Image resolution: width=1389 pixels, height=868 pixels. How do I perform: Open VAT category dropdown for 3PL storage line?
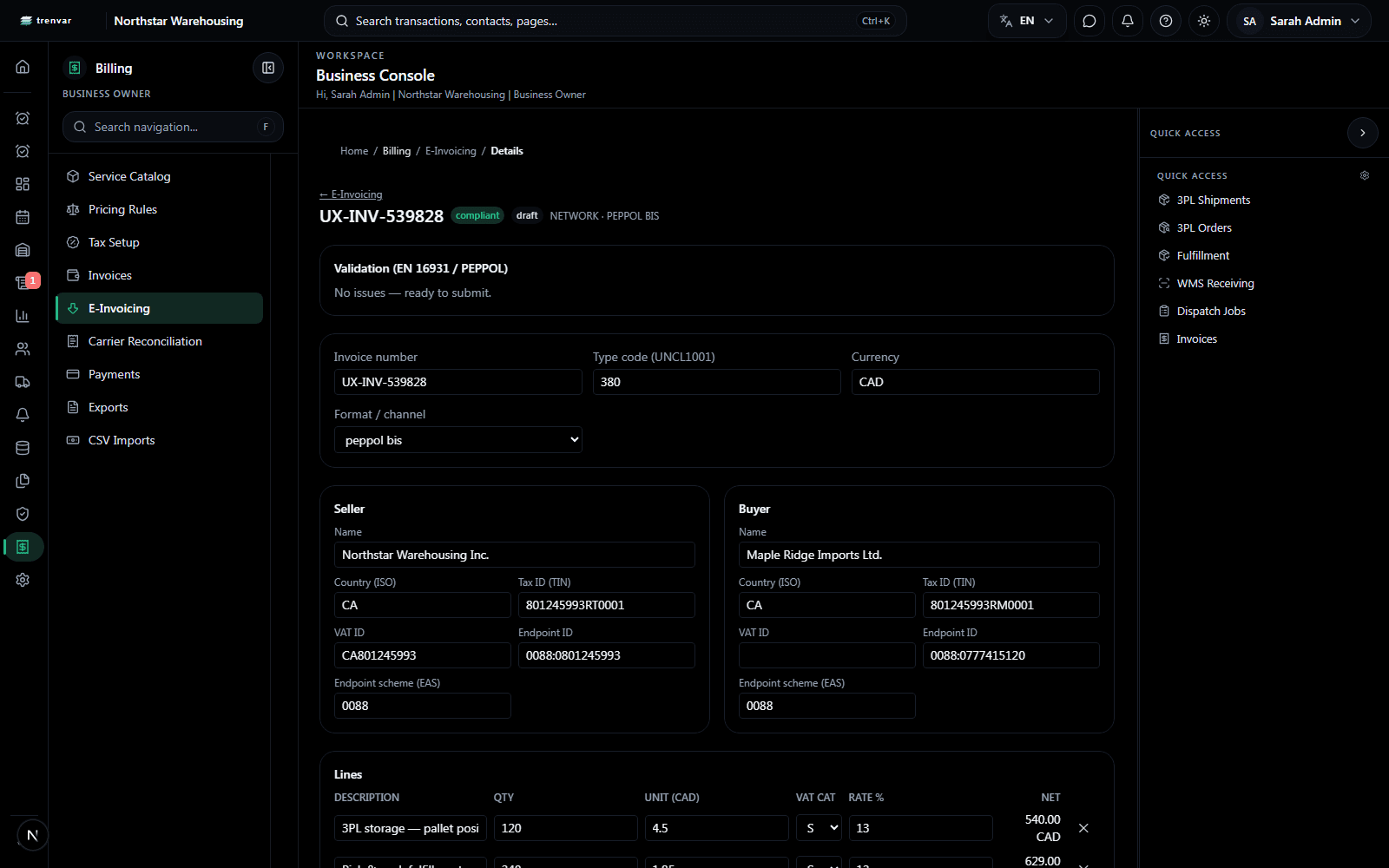(819, 828)
